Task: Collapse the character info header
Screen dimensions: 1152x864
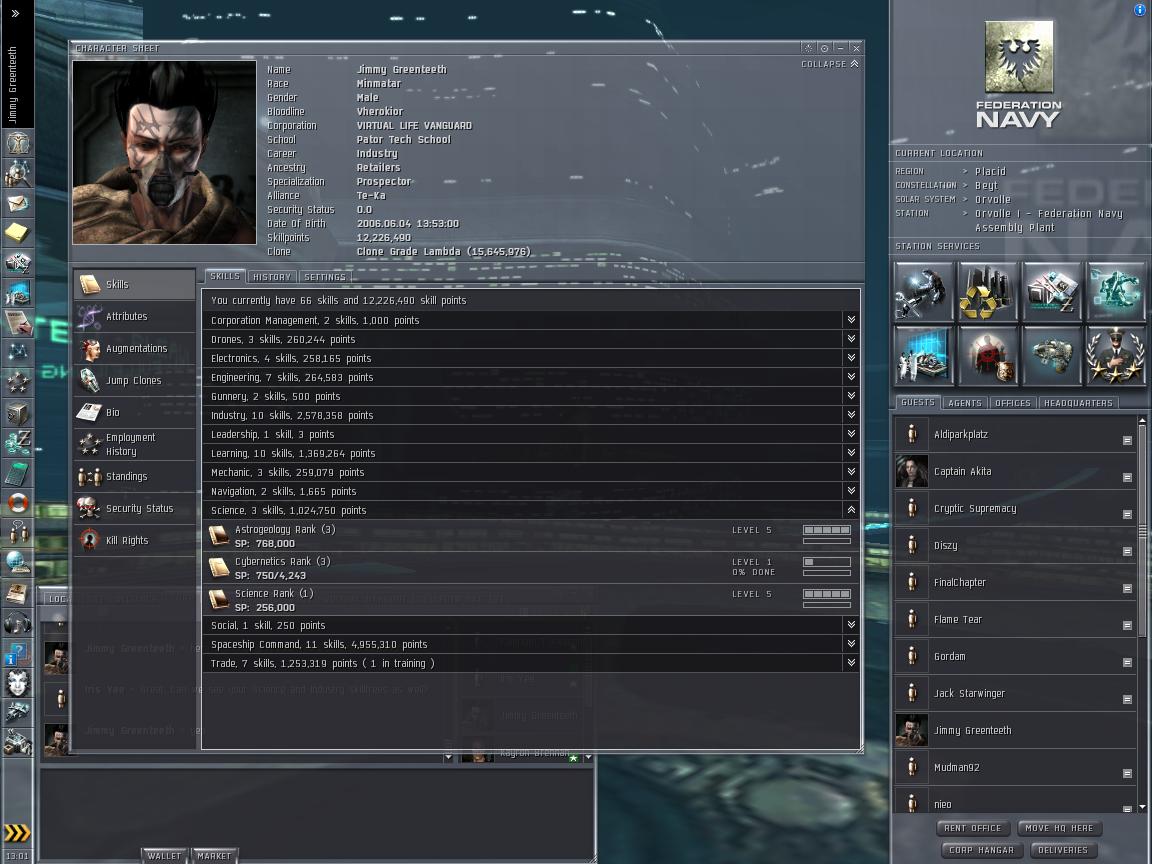Action: (x=829, y=64)
